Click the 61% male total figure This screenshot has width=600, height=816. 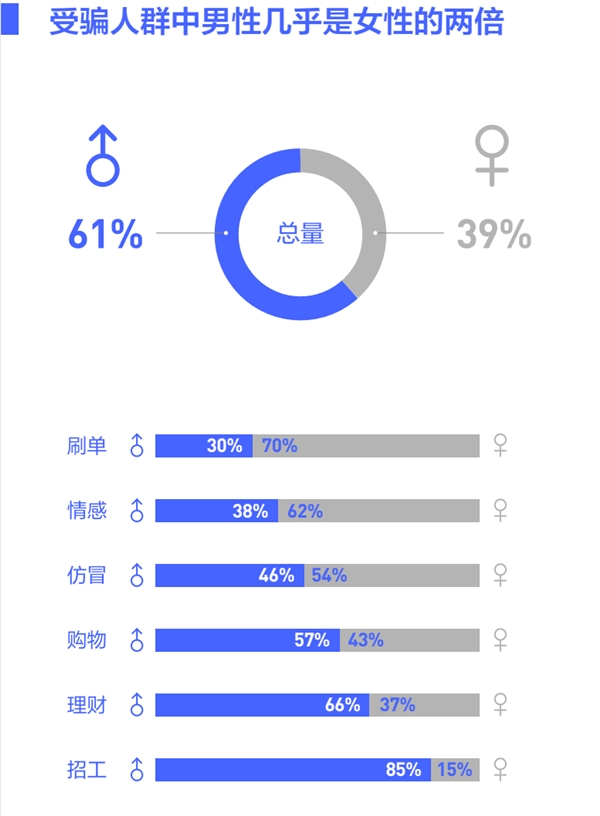tap(105, 234)
